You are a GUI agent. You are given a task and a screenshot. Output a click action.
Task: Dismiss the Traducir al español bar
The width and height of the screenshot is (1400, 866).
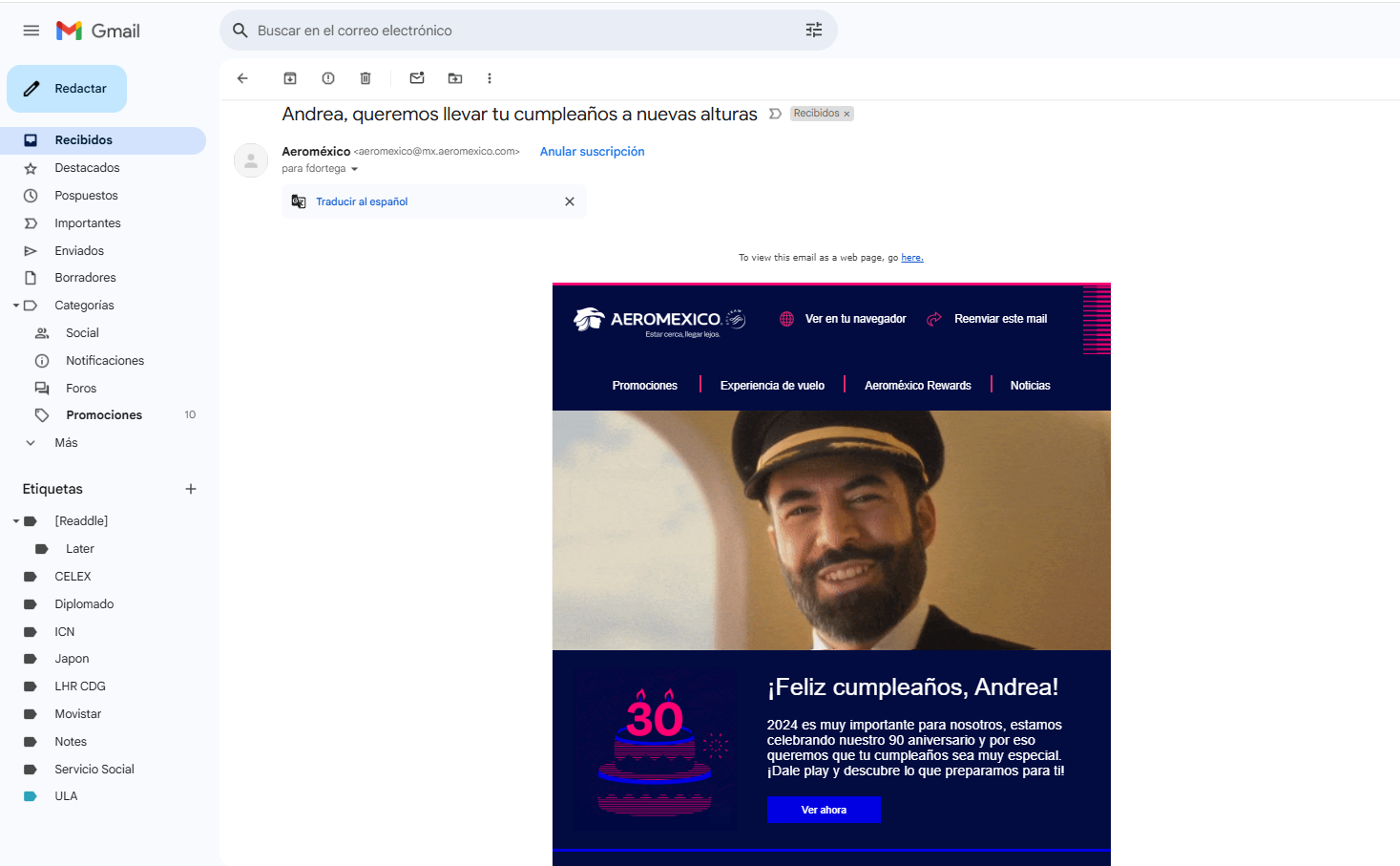(x=570, y=201)
